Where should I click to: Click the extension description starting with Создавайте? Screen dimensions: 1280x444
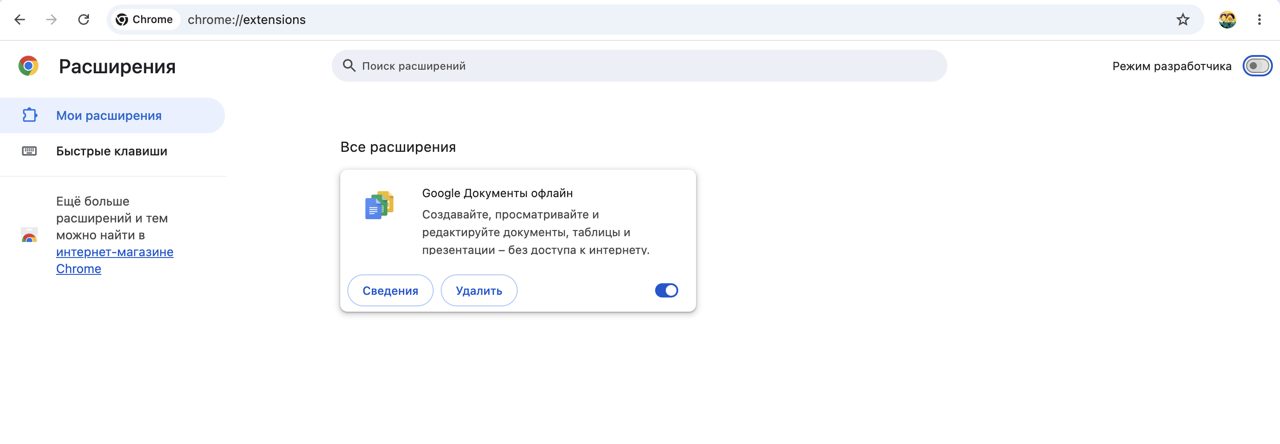(x=536, y=232)
